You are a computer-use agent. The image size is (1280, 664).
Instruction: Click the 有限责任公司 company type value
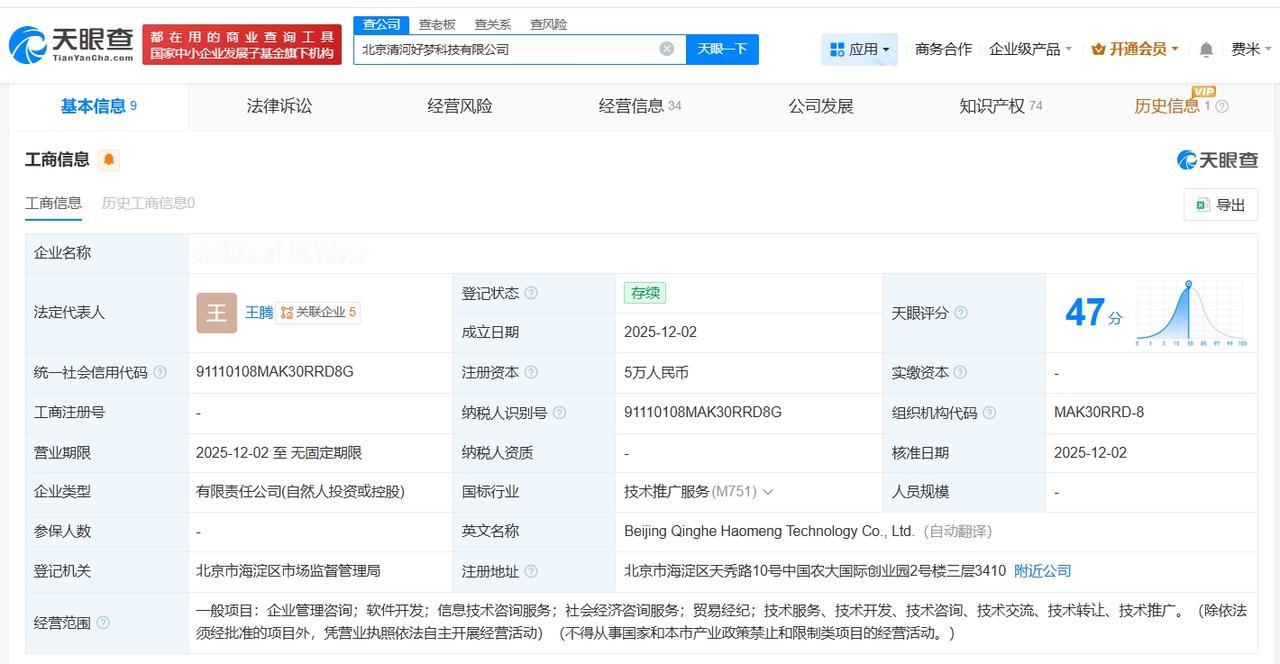(300, 492)
